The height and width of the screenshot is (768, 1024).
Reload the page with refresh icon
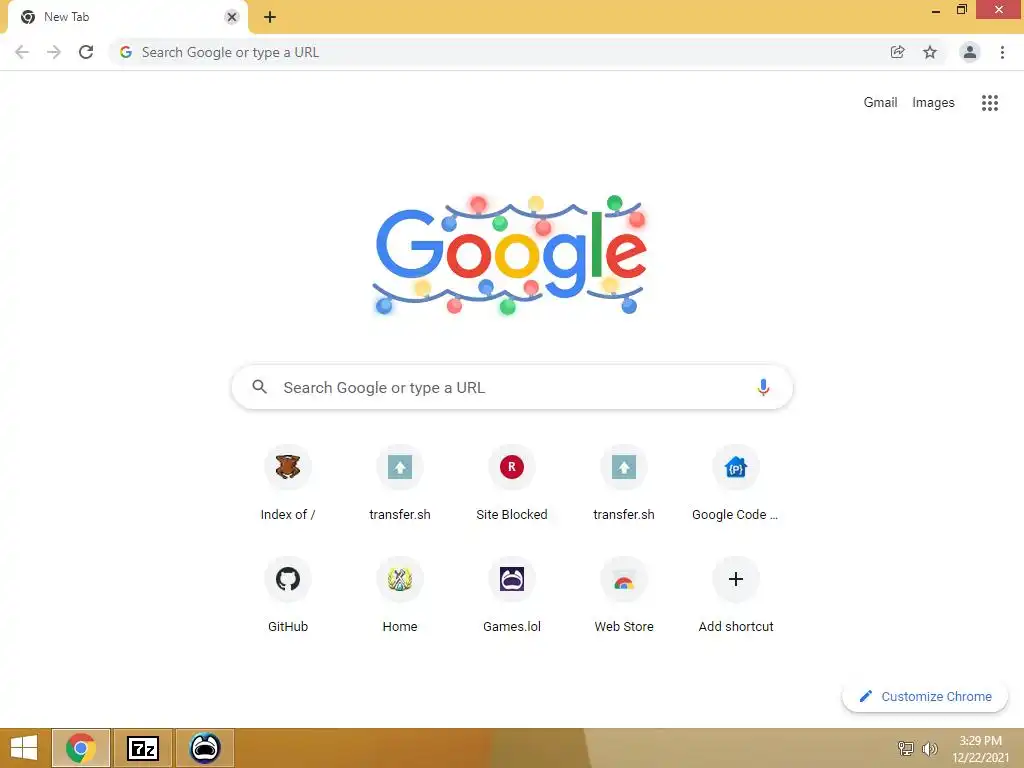86,52
